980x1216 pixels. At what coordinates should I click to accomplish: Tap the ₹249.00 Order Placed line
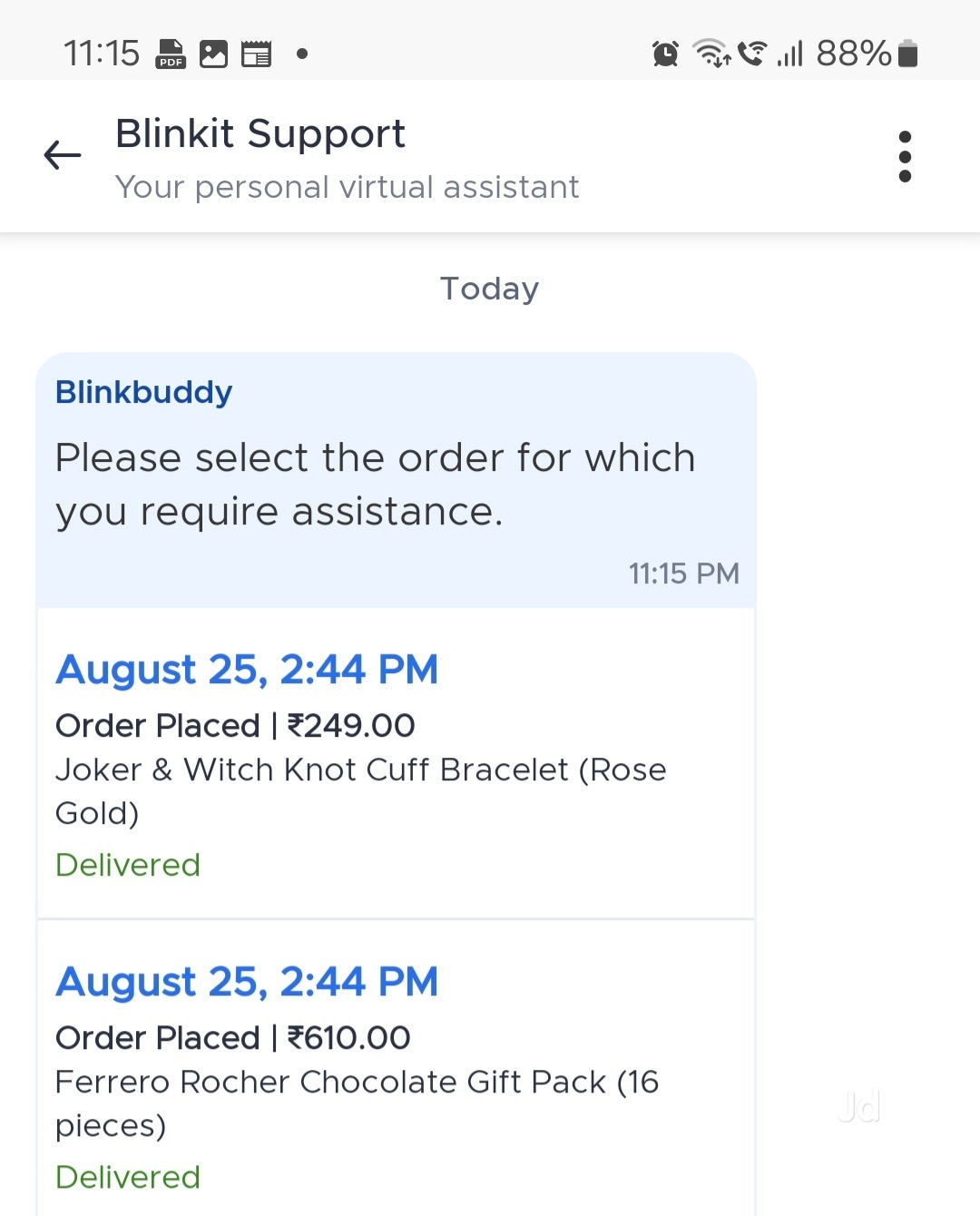235,726
